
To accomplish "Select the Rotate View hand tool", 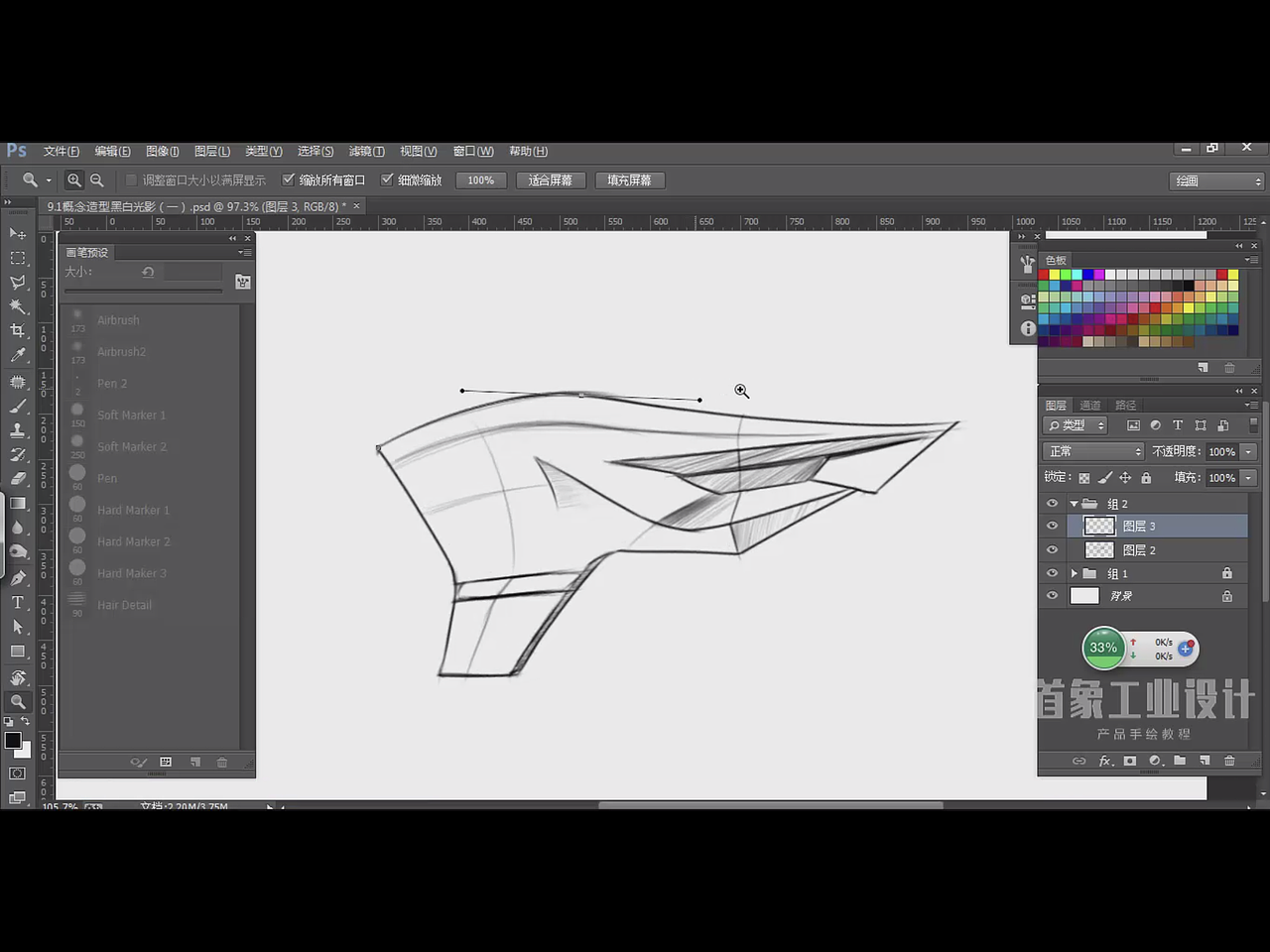I will point(18,677).
